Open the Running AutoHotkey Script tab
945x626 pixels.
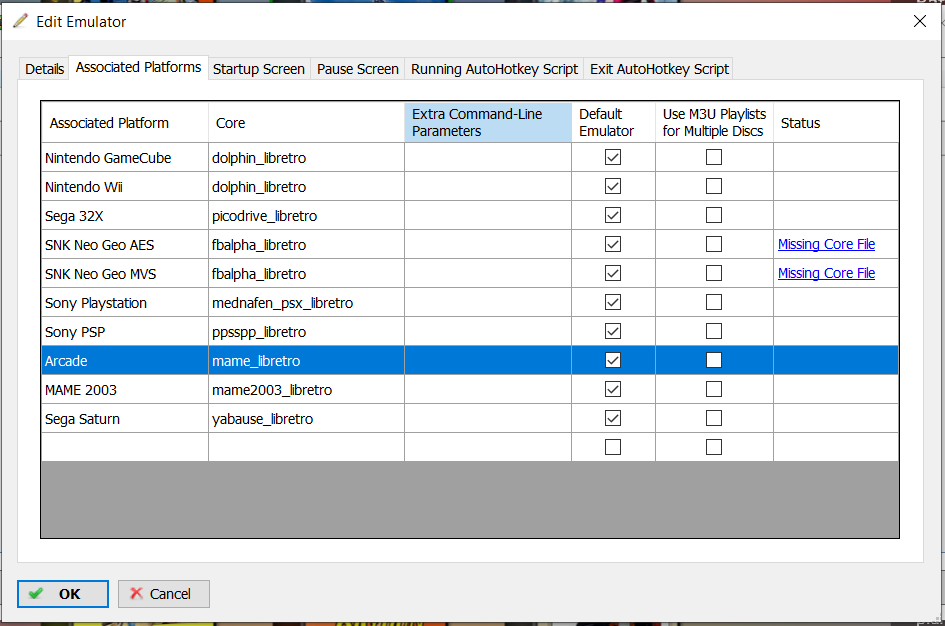pos(494,69)
